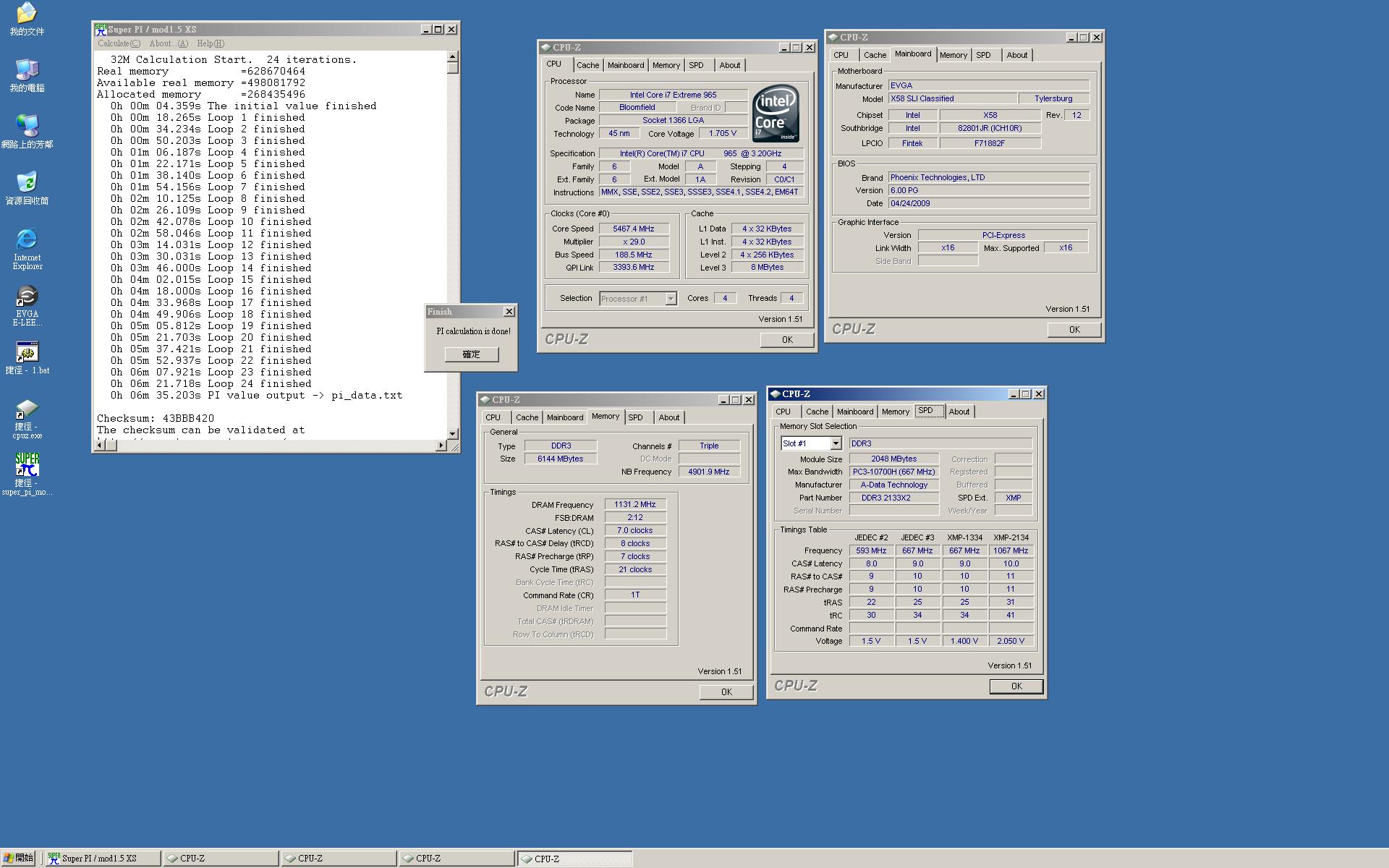
Task: Open the Mainboard tab in SPD CPU-Z window
Action: [854, 412]
